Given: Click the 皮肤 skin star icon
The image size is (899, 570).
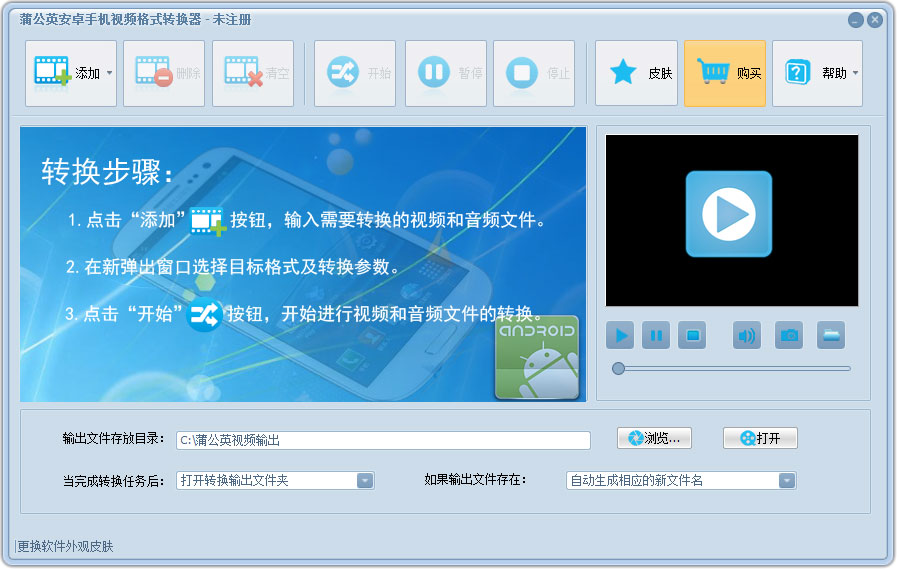Looking at the screenshot, I should [624, 73].
